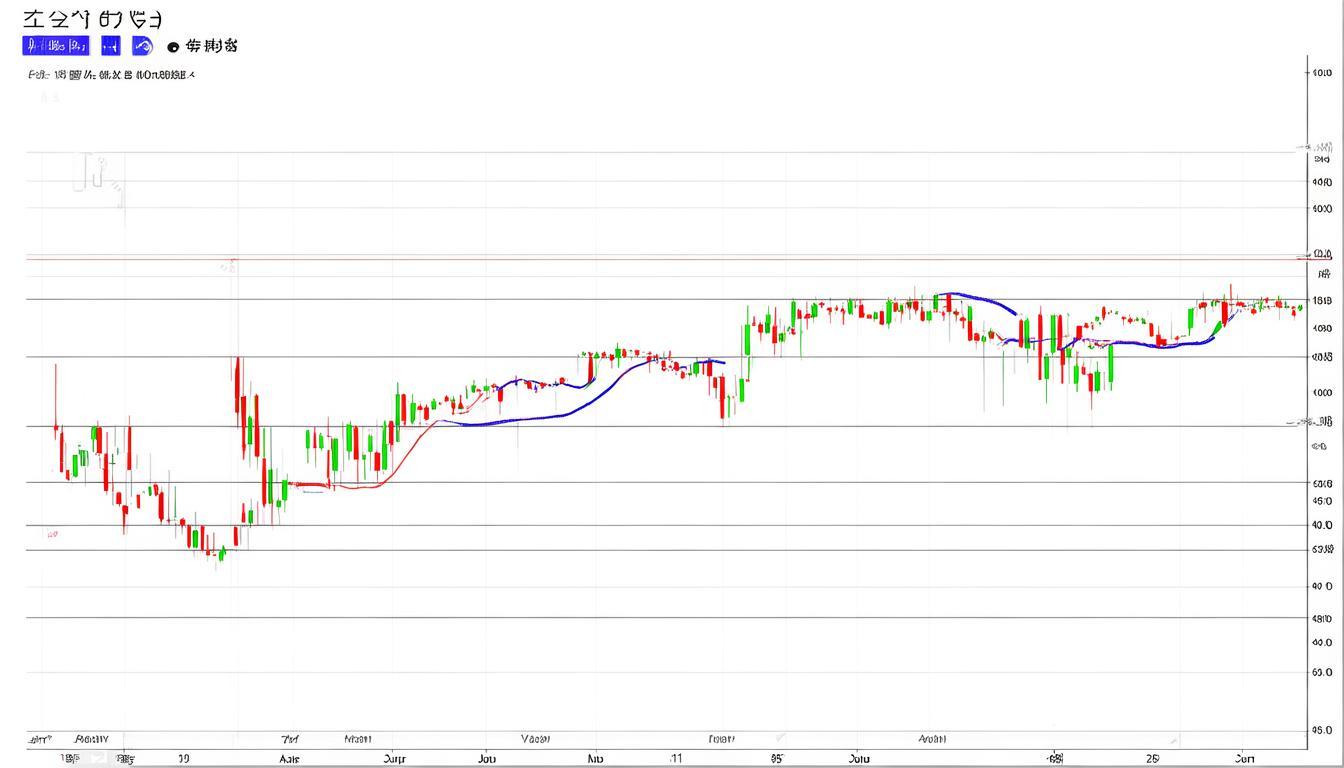1344x768 pixels.
Task: Open the chart title symbol at the top left
Action: pos(92,19)
